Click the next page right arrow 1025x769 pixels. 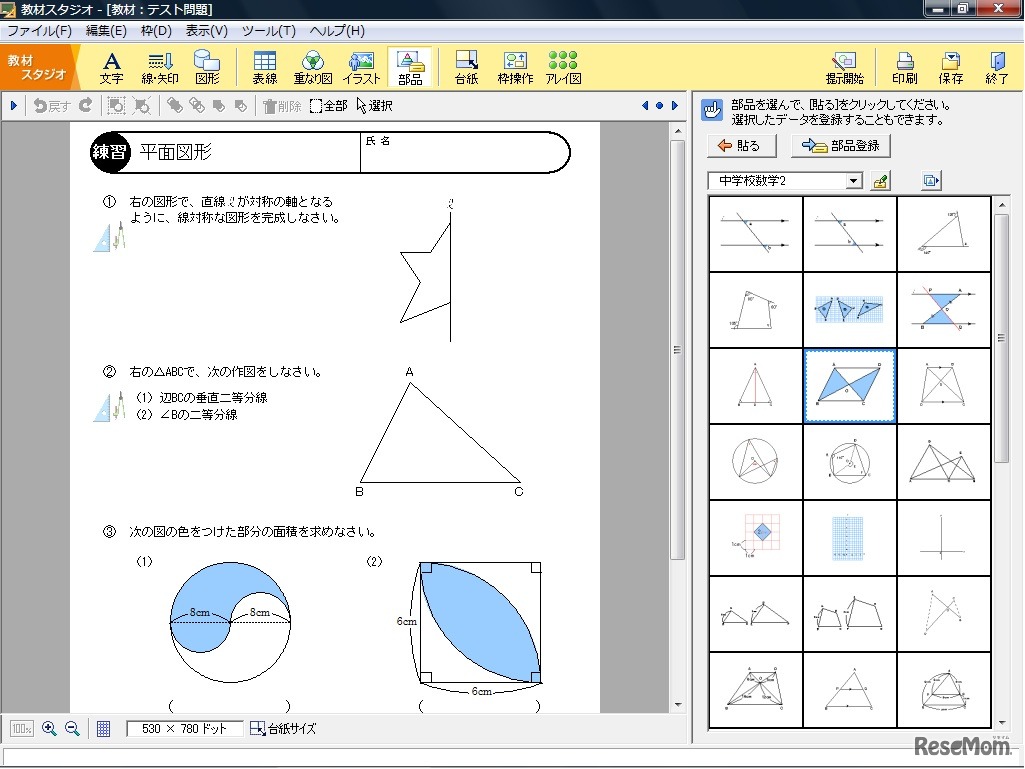pos(675,105)
